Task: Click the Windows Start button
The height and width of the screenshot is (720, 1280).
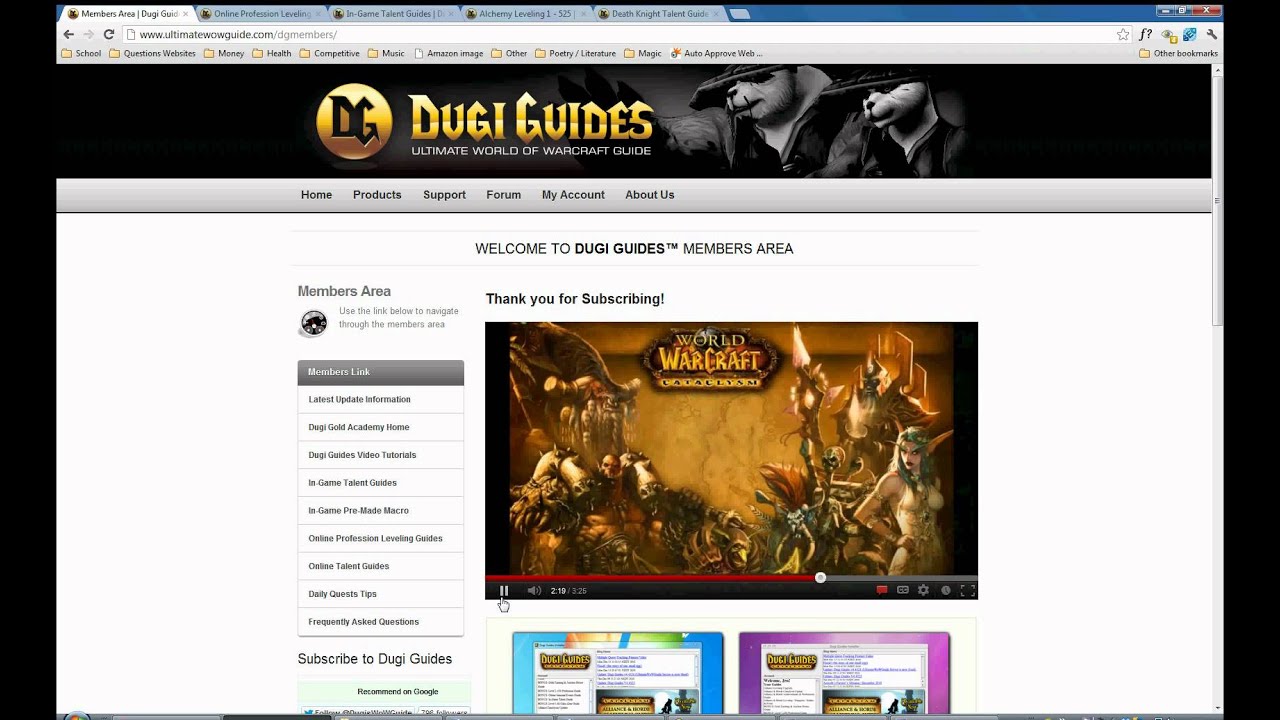Action: point(77,717)
